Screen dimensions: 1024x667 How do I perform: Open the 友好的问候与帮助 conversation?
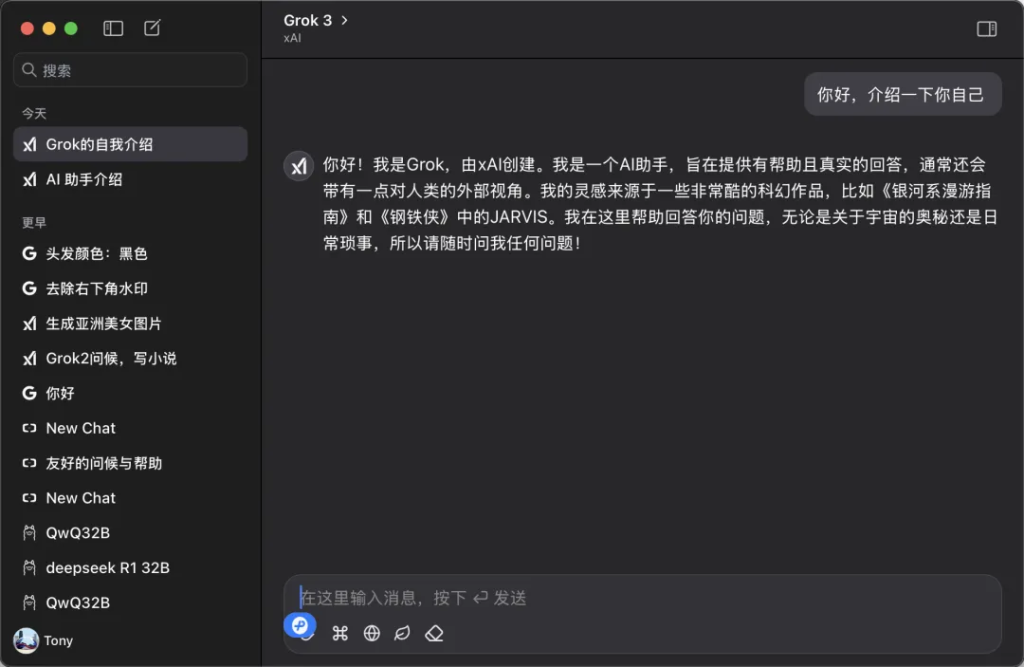click(130, 463)
